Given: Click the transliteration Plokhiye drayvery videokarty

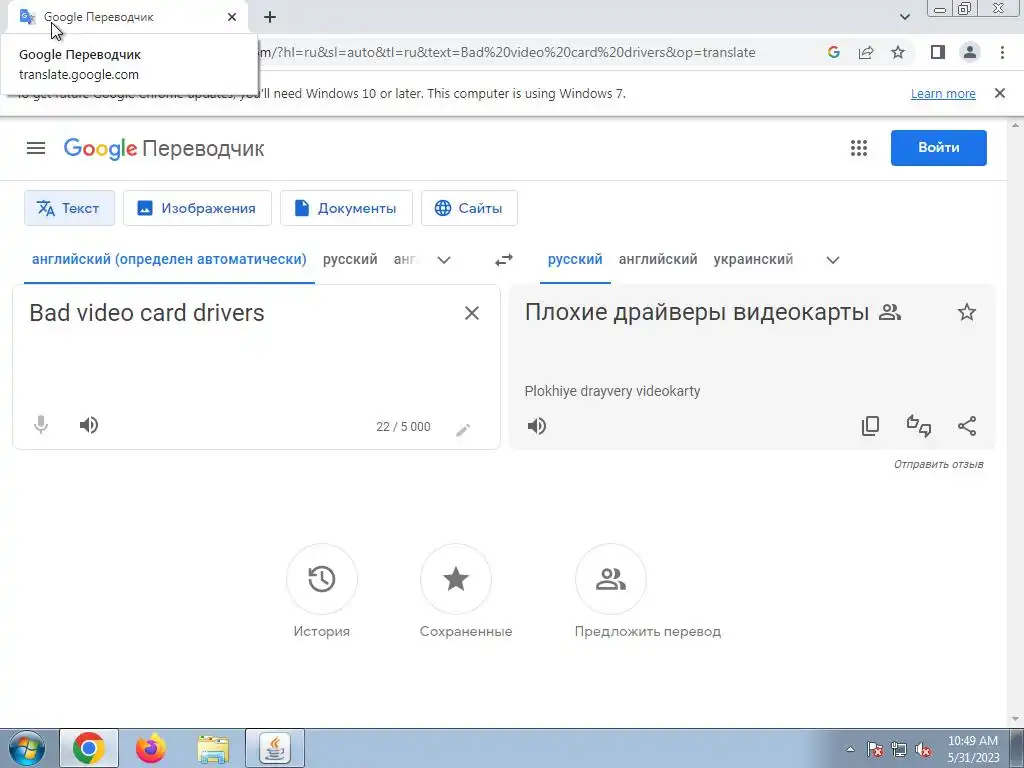Looking at the screenshot, I should click(612, 391).
